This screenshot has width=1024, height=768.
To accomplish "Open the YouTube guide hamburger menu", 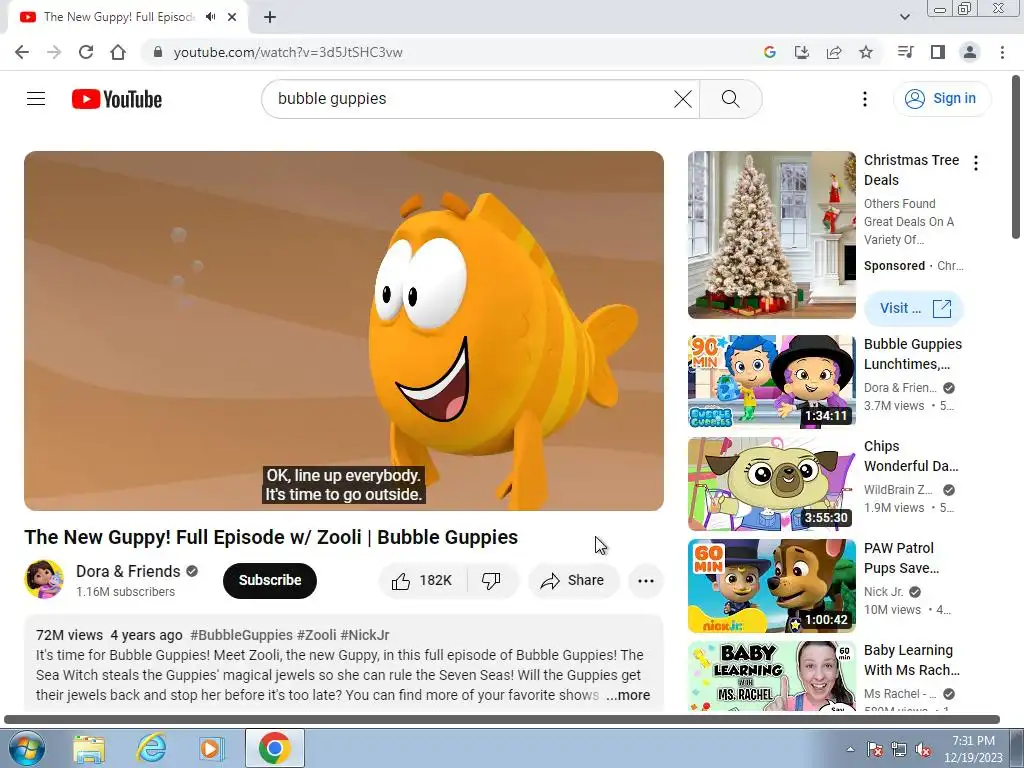I will point(36,99).
